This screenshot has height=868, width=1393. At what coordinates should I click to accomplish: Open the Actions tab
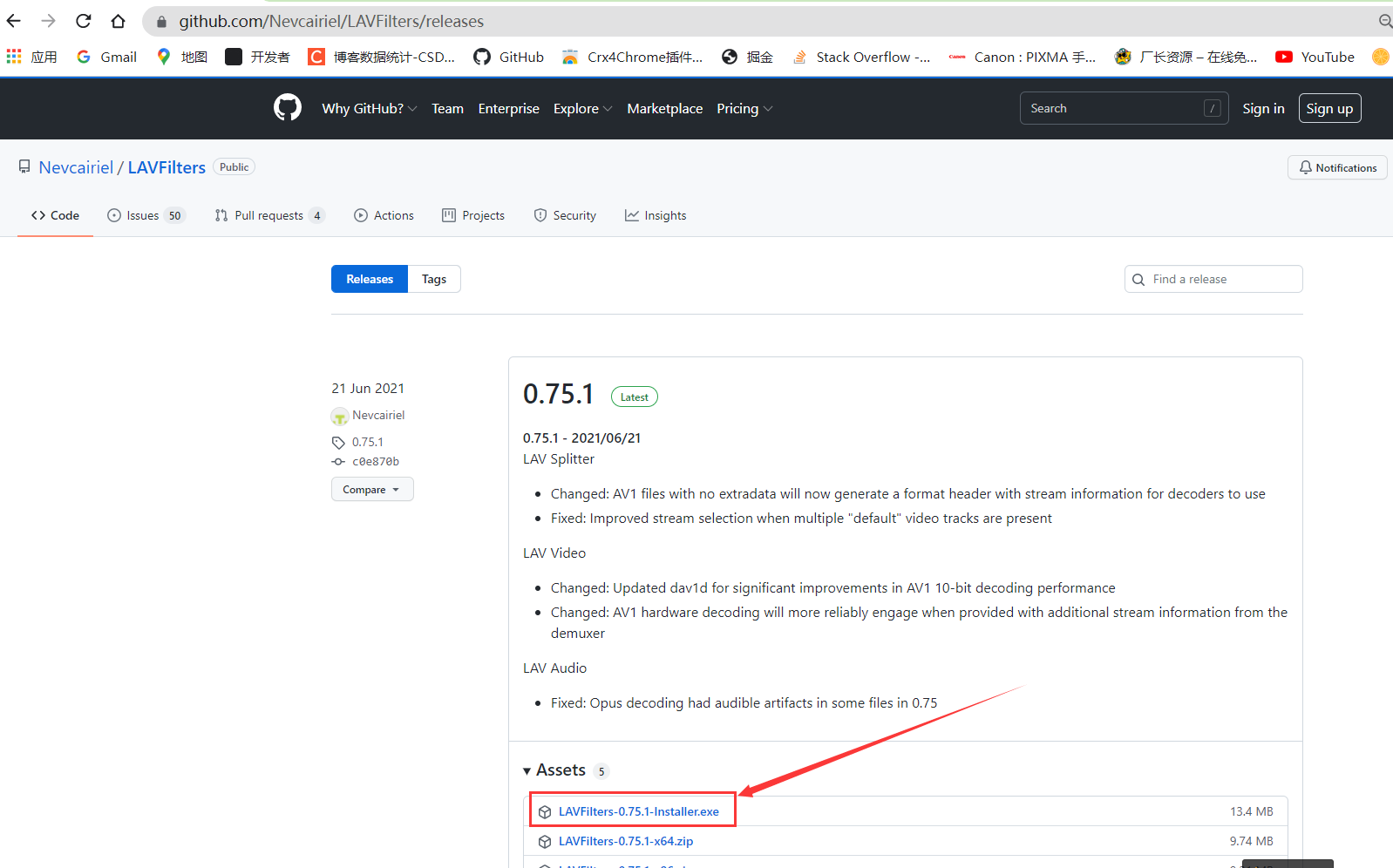tap(384, 215)
